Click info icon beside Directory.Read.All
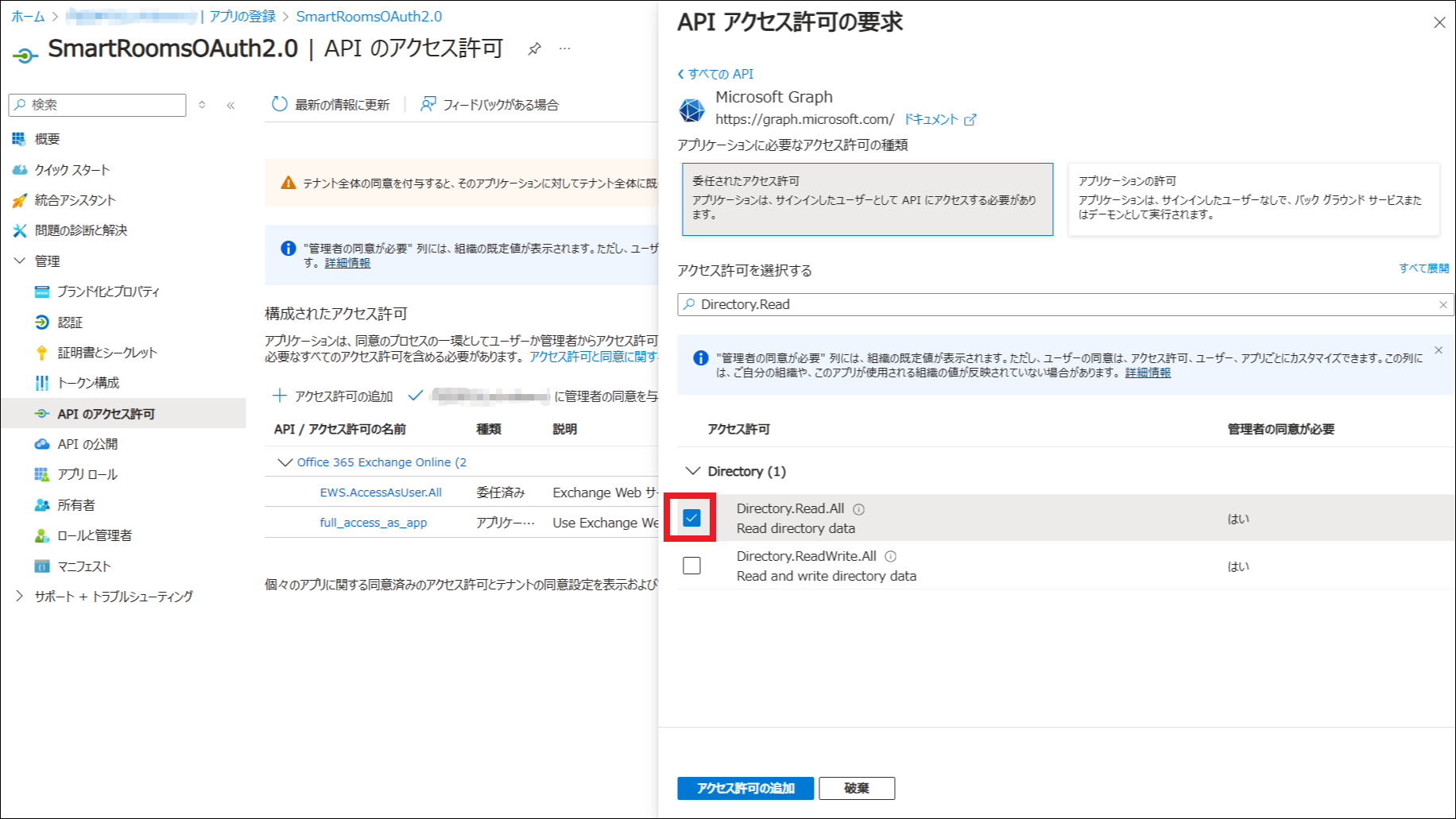Image resolution: width=1456 pixels, height=819 pixels. click(x=858, y=509)
